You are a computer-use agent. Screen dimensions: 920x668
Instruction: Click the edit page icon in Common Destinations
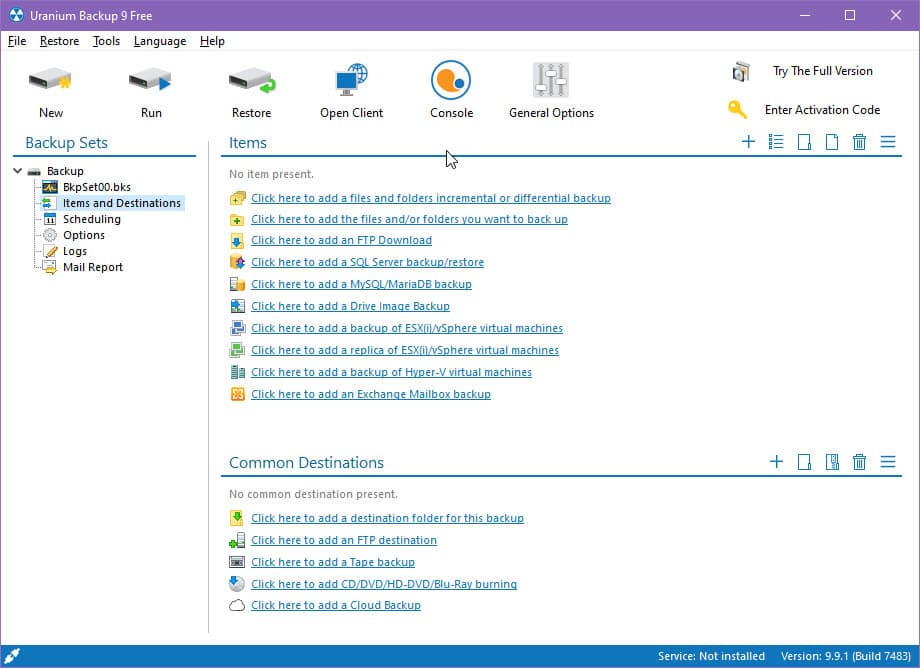pyautogui.click(x=804, y=462)
